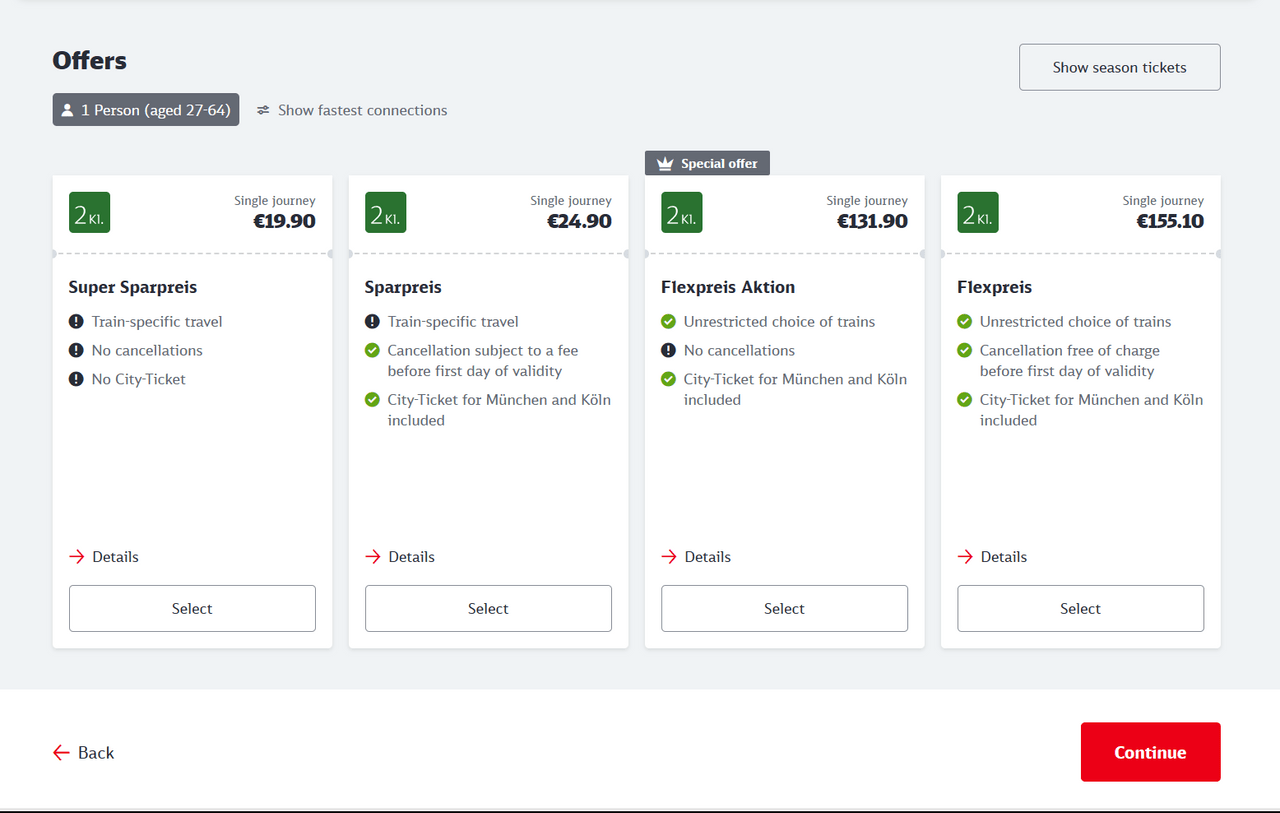Click the red Continue button
The width and height of the screenshot is (1280, 813).
[x=1150, y=752]
